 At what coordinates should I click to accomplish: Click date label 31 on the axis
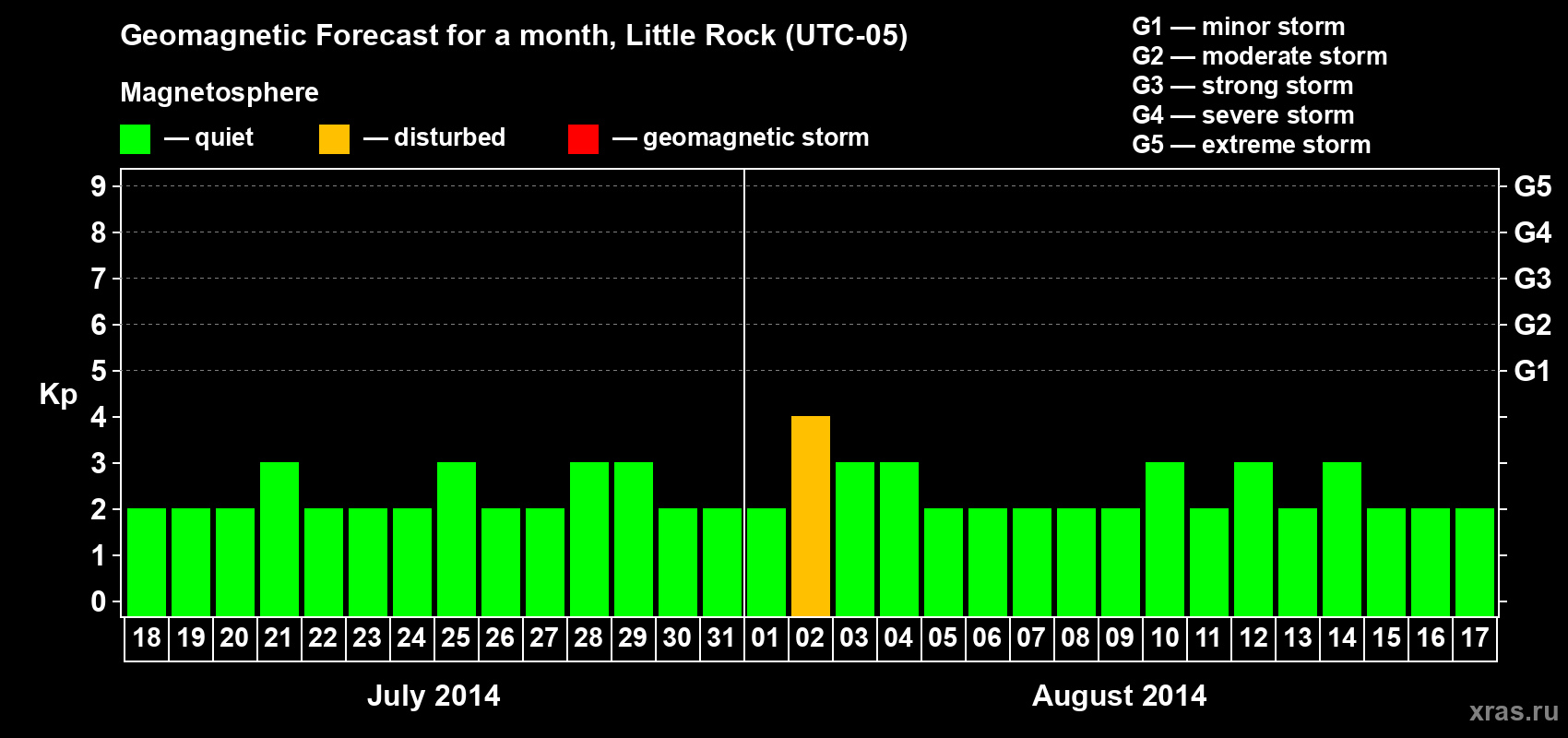(x=721, y=638)
